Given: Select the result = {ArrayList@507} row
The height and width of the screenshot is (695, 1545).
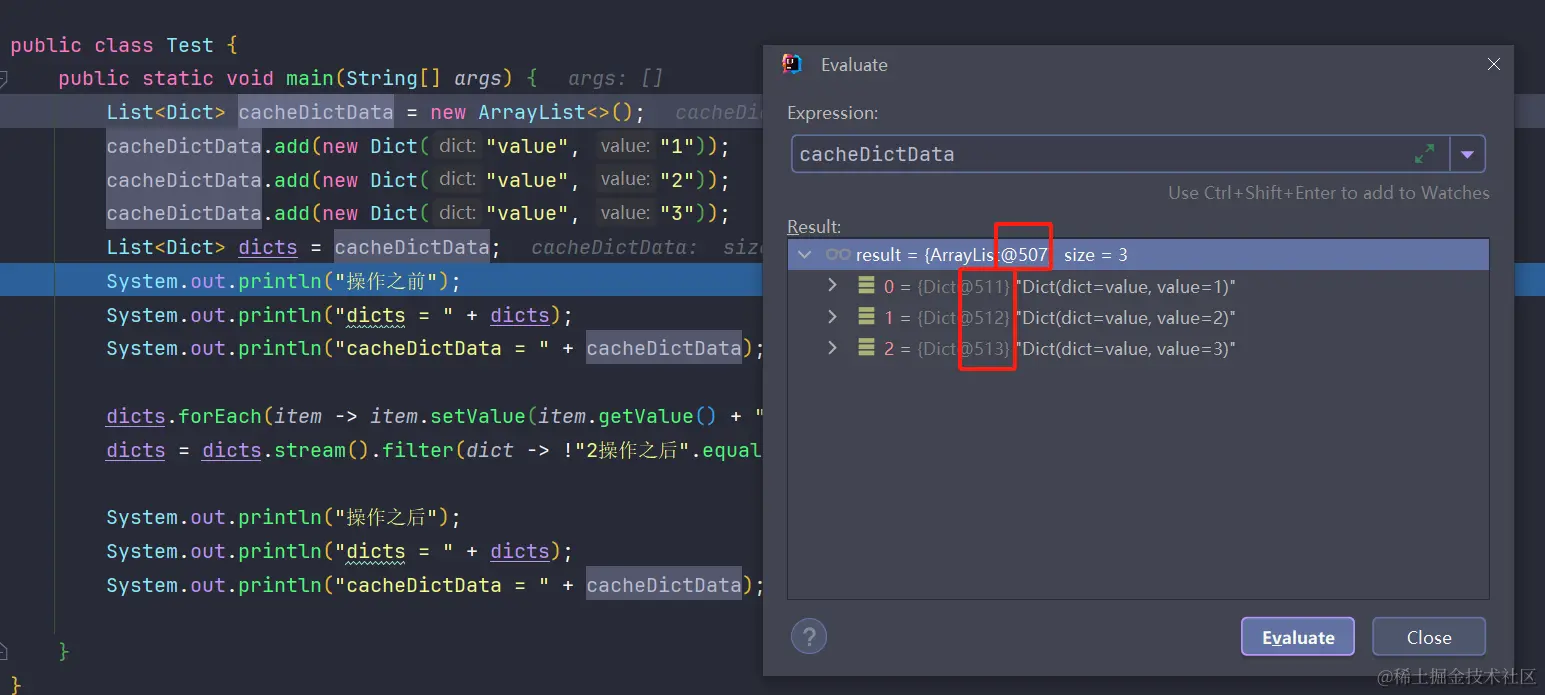Looking at the screenshot, I should (1138, 255).
